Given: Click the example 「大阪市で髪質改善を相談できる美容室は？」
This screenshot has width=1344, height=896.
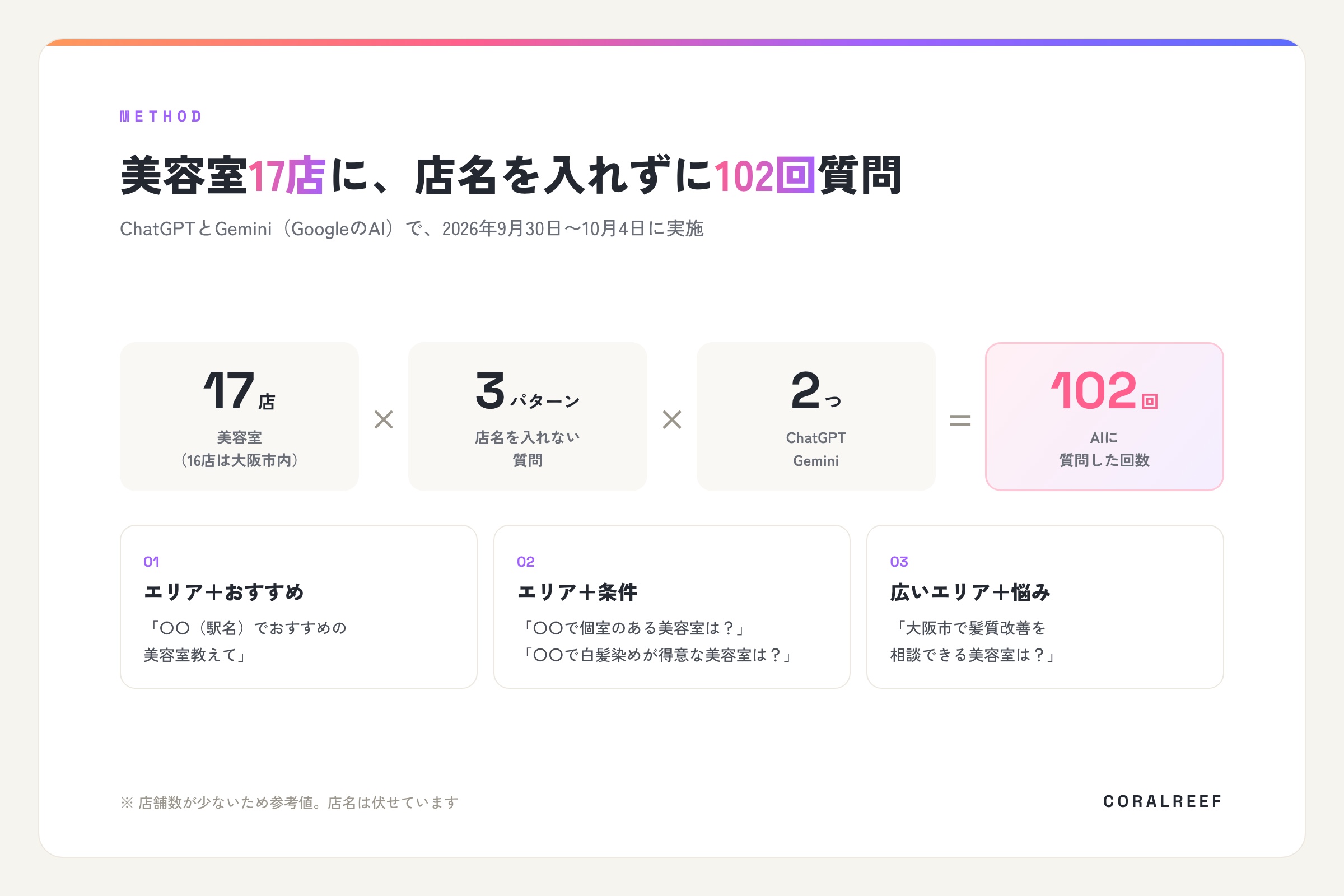Looking at the screenshot, I should (973, 642).
